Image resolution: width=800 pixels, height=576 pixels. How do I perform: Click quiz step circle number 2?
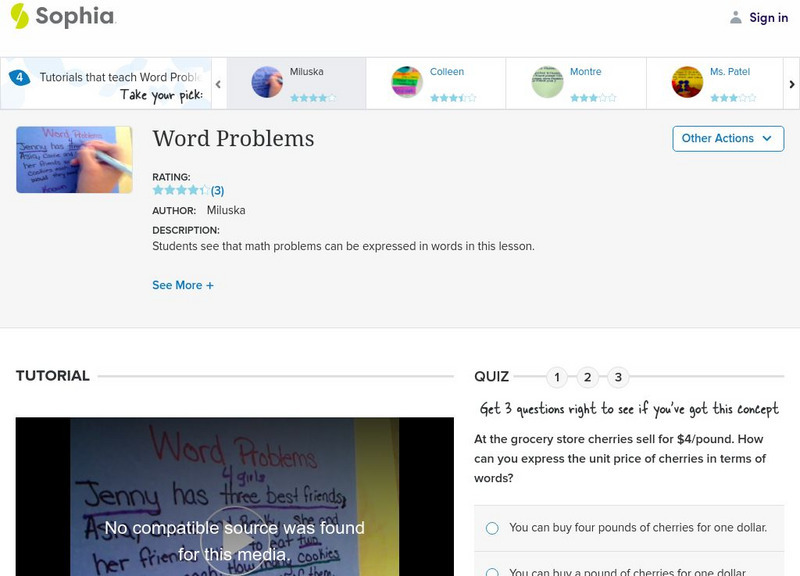click(x=588, y=377)
